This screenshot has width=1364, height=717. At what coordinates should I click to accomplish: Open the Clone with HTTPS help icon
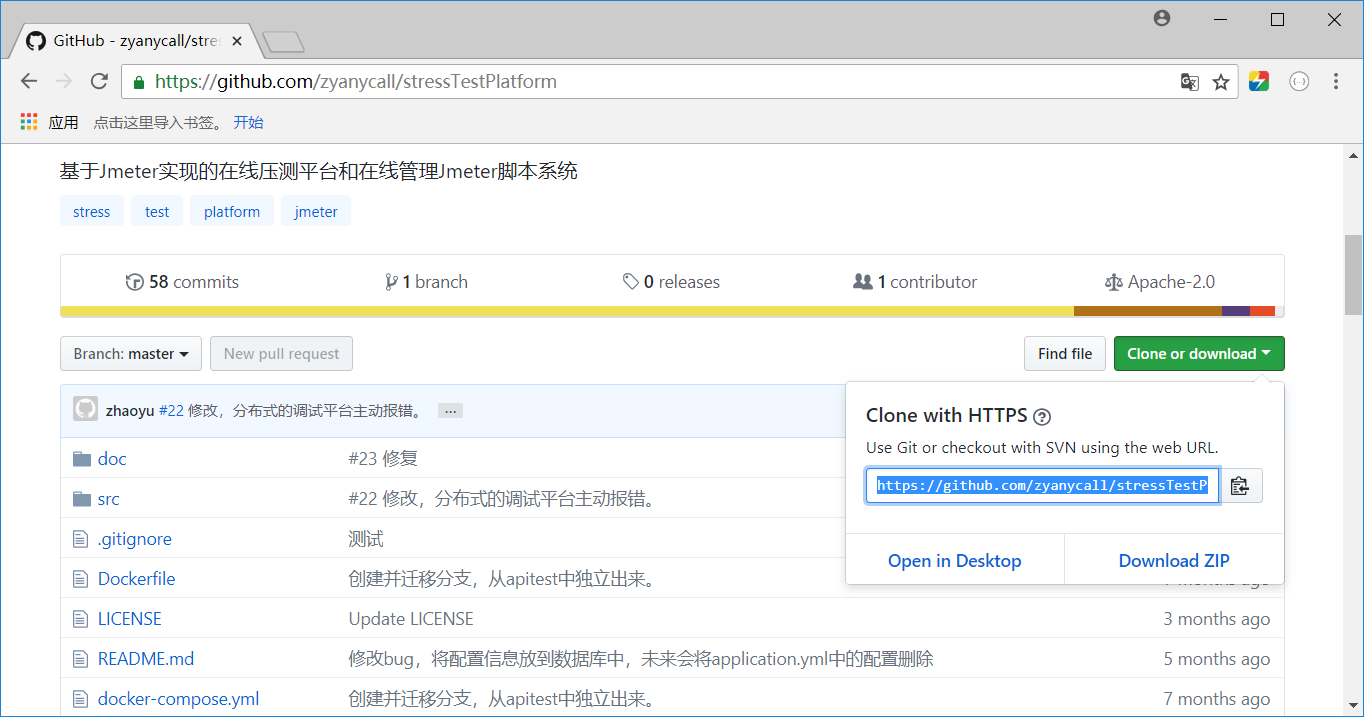(x=1041, y=415)
